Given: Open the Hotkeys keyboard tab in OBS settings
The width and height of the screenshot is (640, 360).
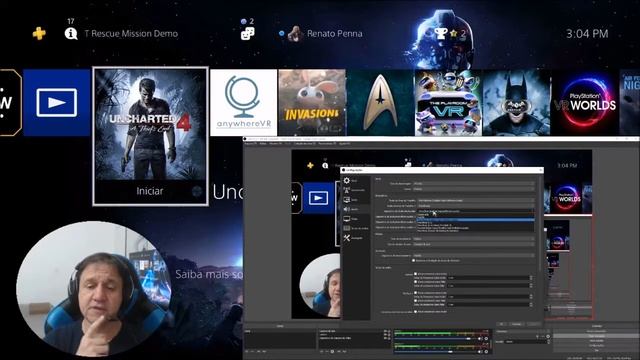Looking at the screenshot, I should coord(355,228).
